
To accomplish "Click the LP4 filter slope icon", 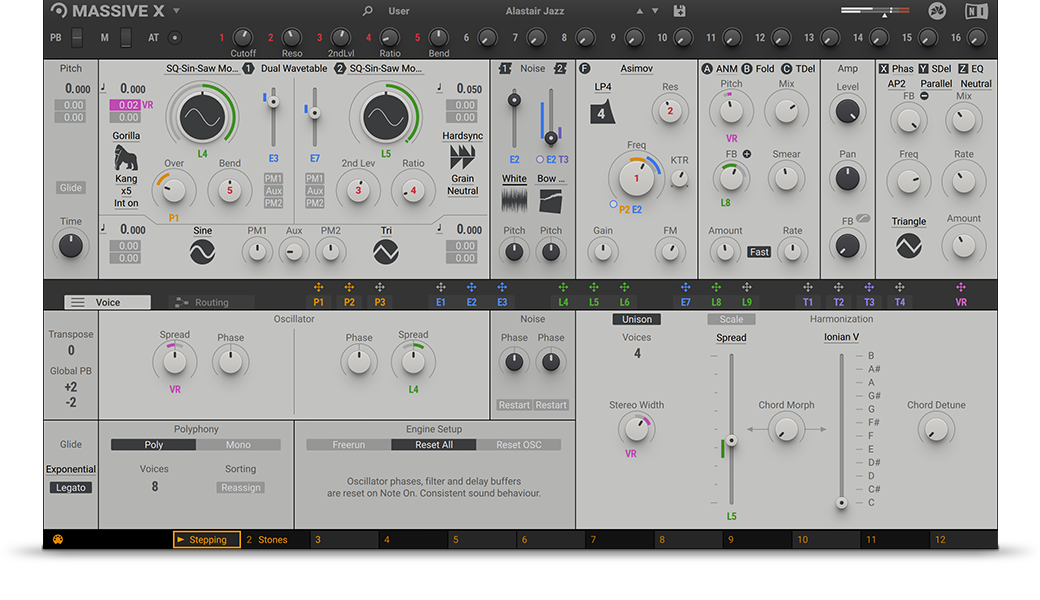I will [602, 112].
